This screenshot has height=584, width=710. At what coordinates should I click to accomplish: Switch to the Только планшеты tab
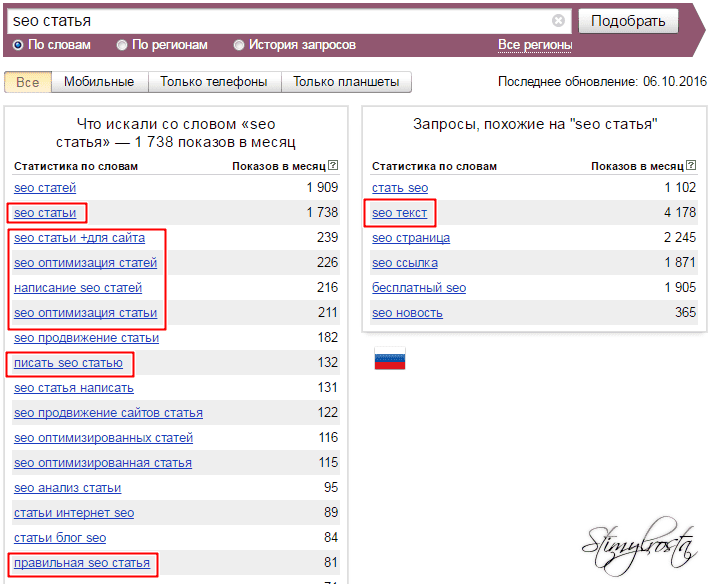click(x=346, y=82)
